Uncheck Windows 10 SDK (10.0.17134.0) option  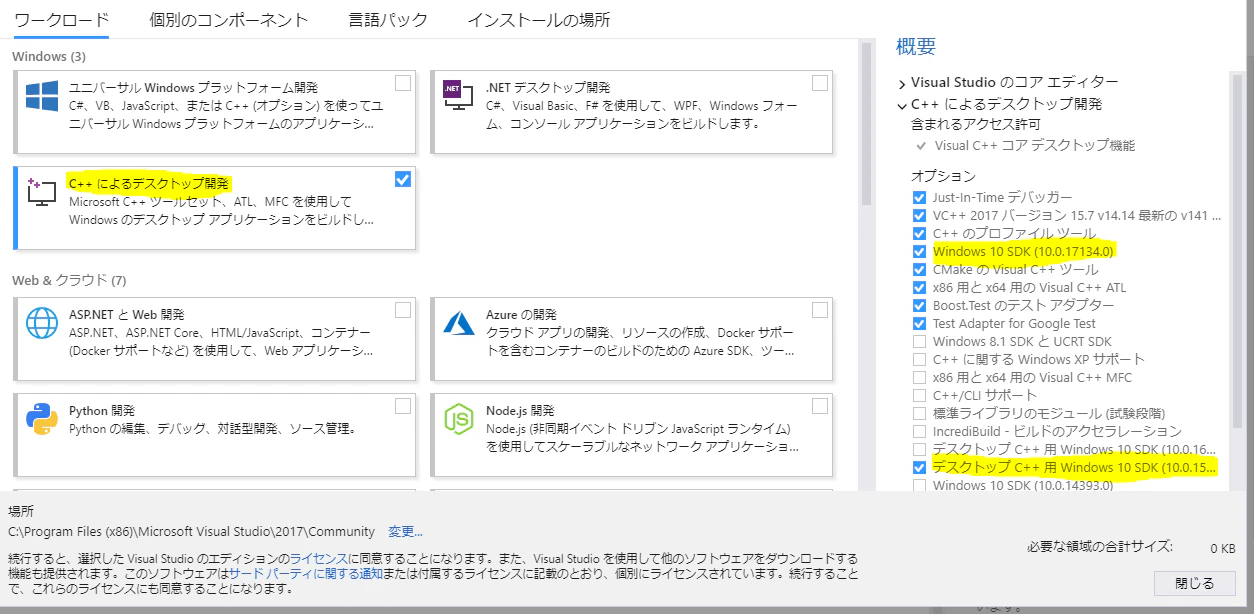click(919, 251)
